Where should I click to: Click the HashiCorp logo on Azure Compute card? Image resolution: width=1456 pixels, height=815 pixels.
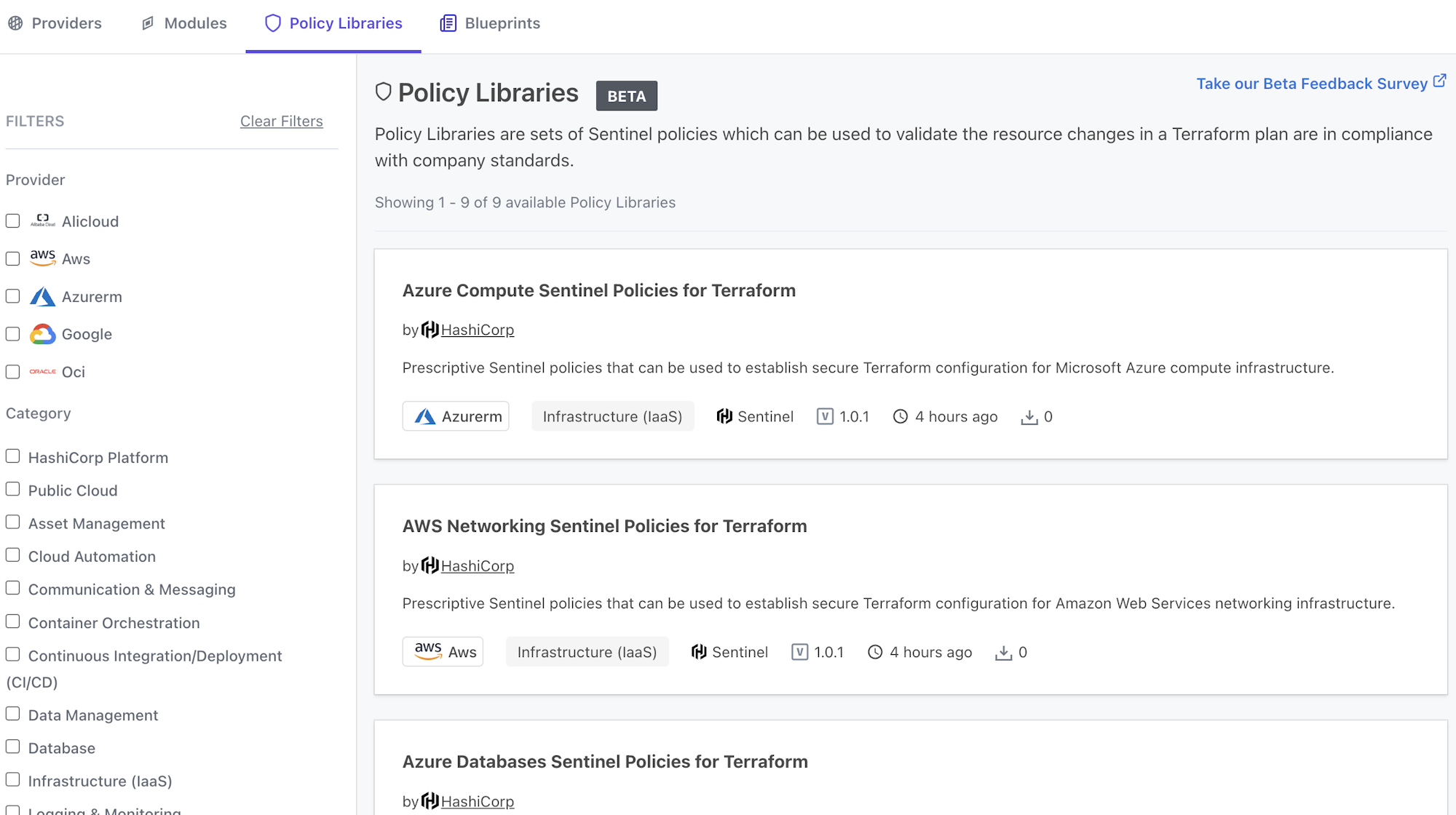(x=430, y=329)
